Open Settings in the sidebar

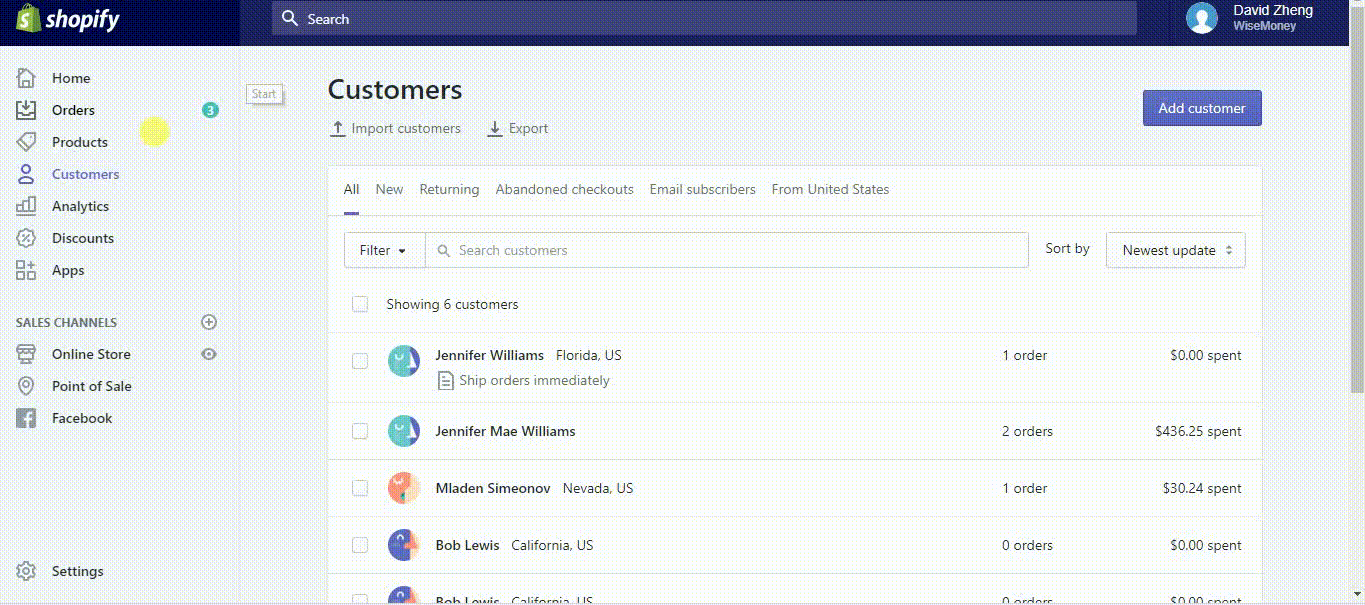click(78, 571)
